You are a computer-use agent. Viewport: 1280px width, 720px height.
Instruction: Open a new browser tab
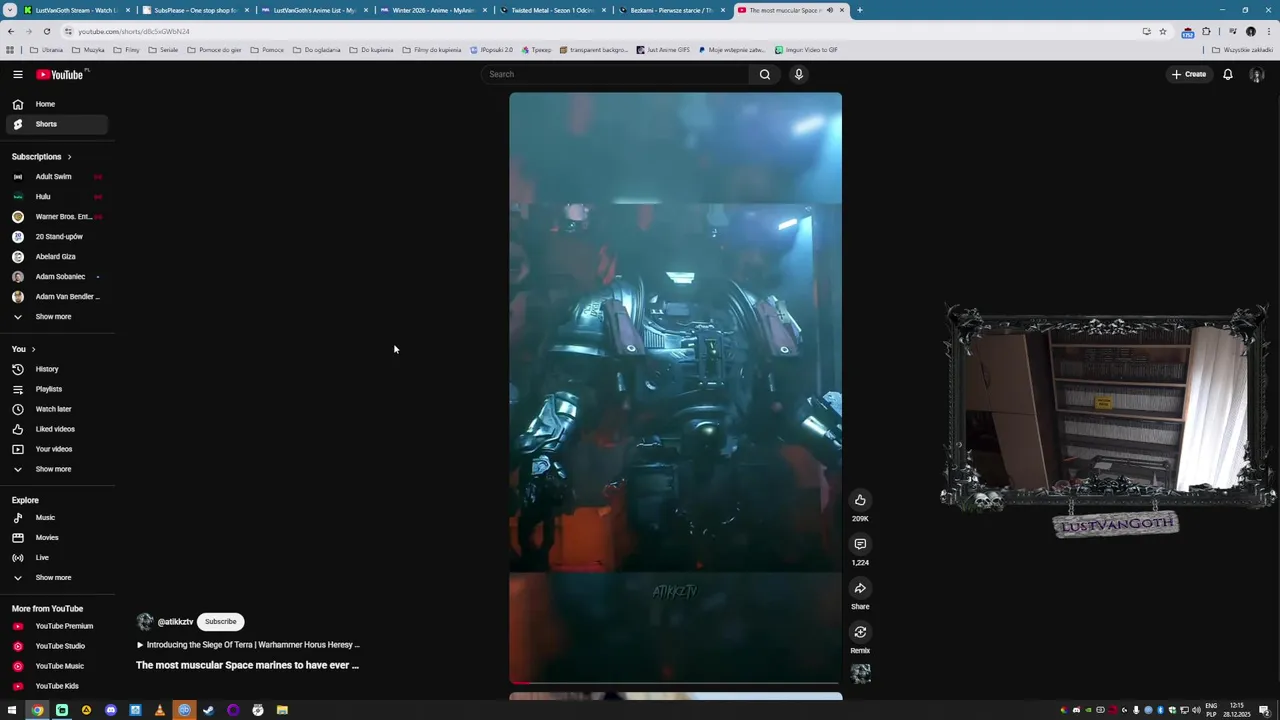(x=860, y=10)
